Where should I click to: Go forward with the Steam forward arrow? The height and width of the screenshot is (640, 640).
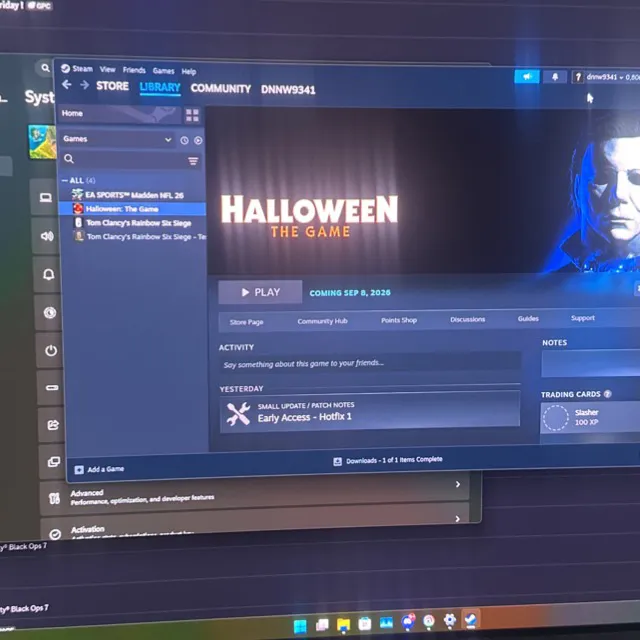click(x=84, y=85)
